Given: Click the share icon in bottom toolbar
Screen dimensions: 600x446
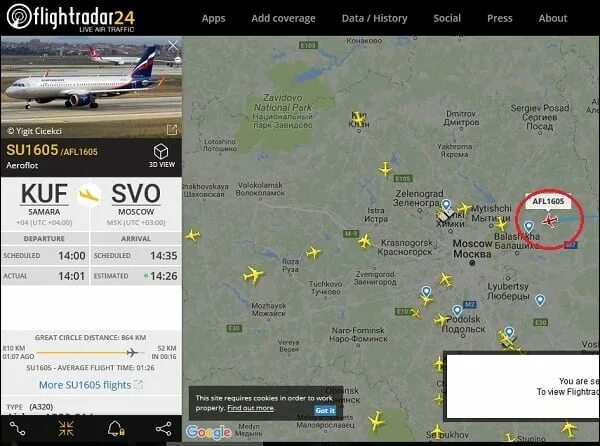Looking at the screenshot, I should point(164,429).
